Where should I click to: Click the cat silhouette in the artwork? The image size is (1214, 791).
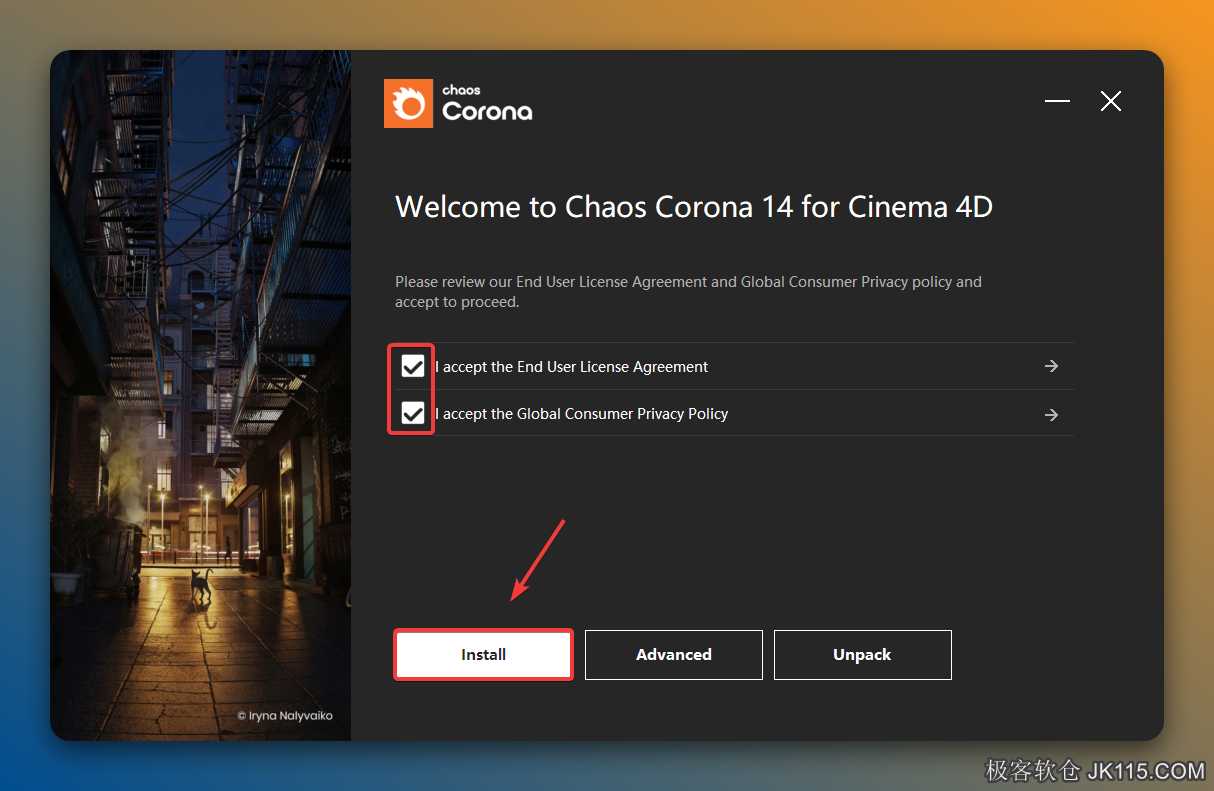[x=202, y=585]
